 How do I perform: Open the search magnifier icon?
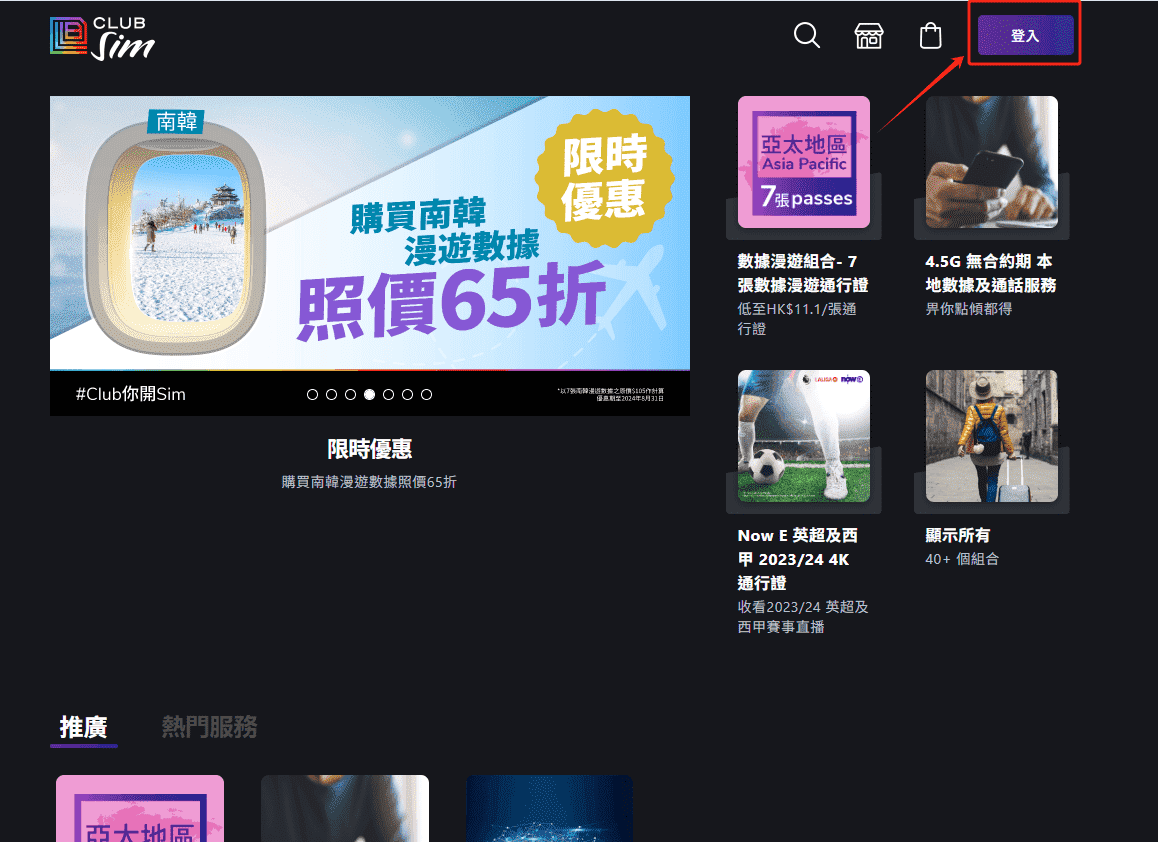(x=806, y=36)
